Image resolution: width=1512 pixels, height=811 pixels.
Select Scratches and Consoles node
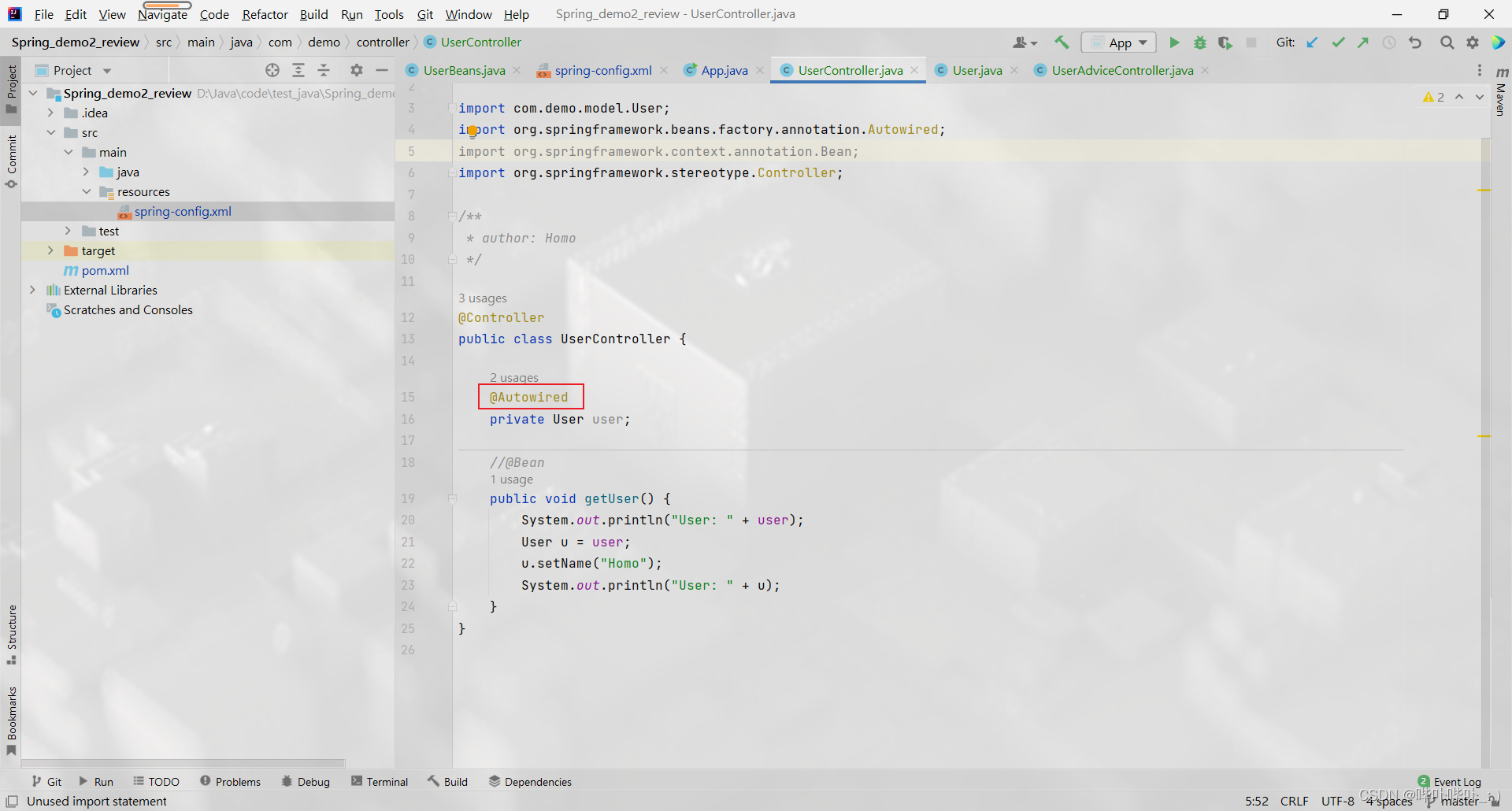128,309
